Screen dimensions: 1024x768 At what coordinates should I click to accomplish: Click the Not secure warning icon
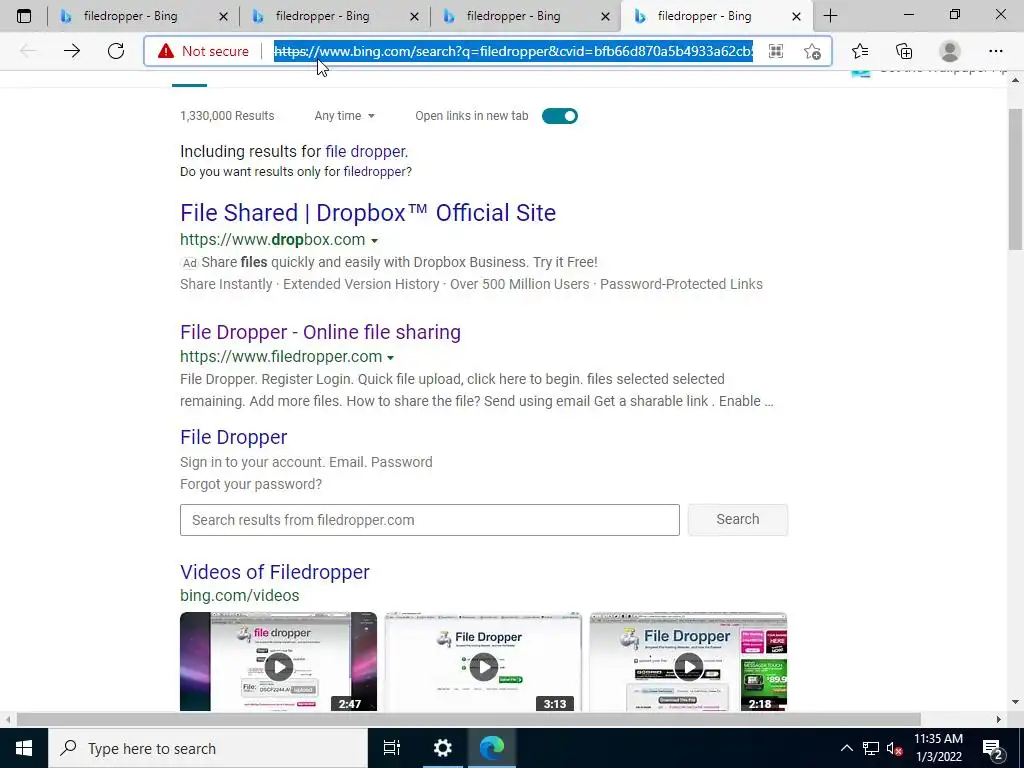tap(166, 51)
